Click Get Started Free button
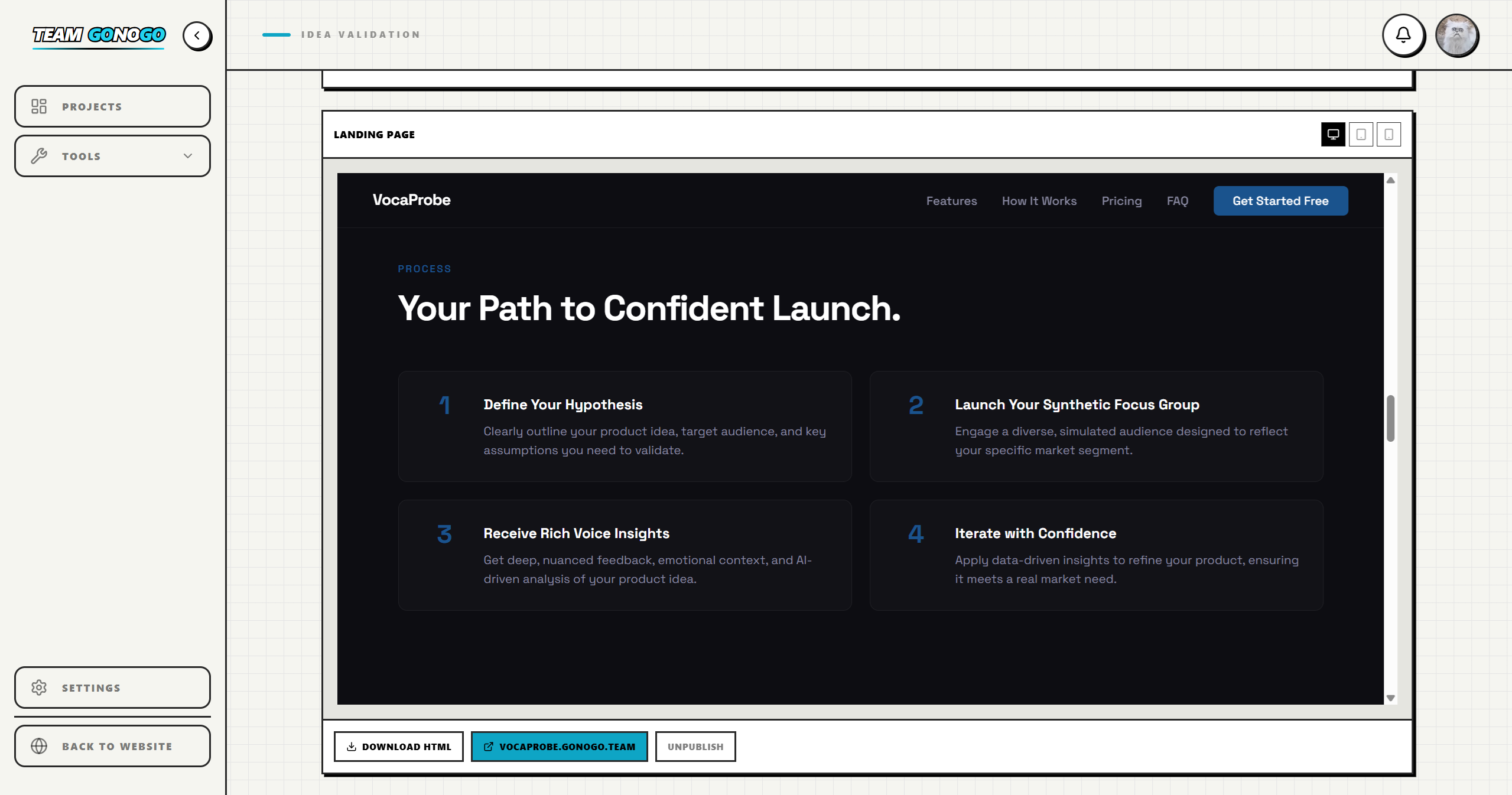The image size is (1512, 795). [1280, 201]
